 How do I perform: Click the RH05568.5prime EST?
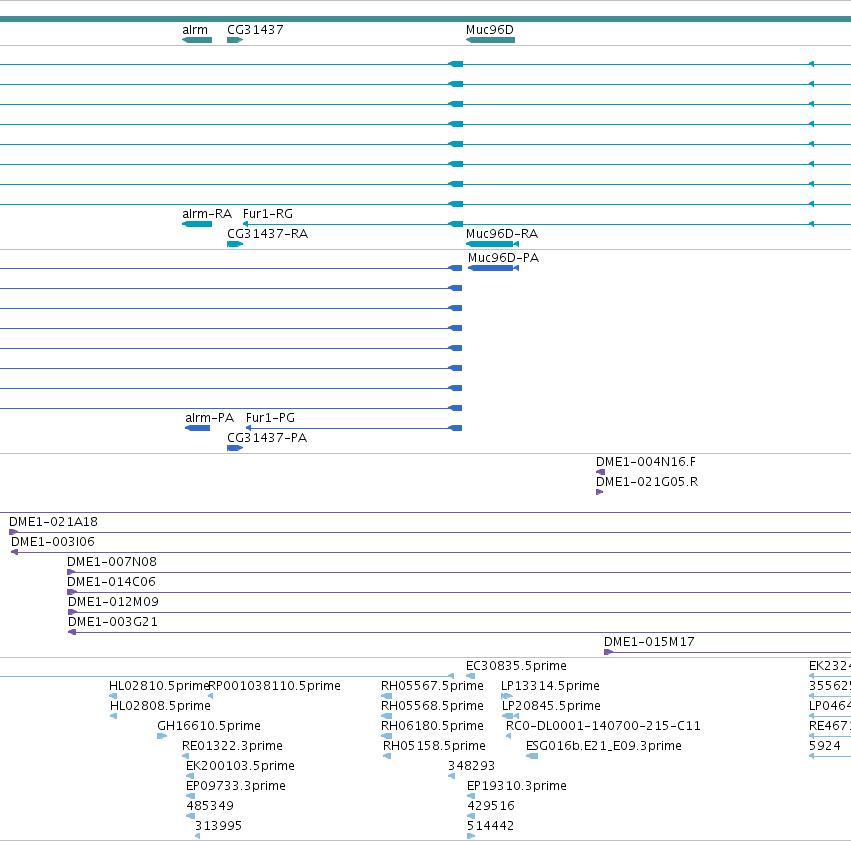[x=386, y=716]
